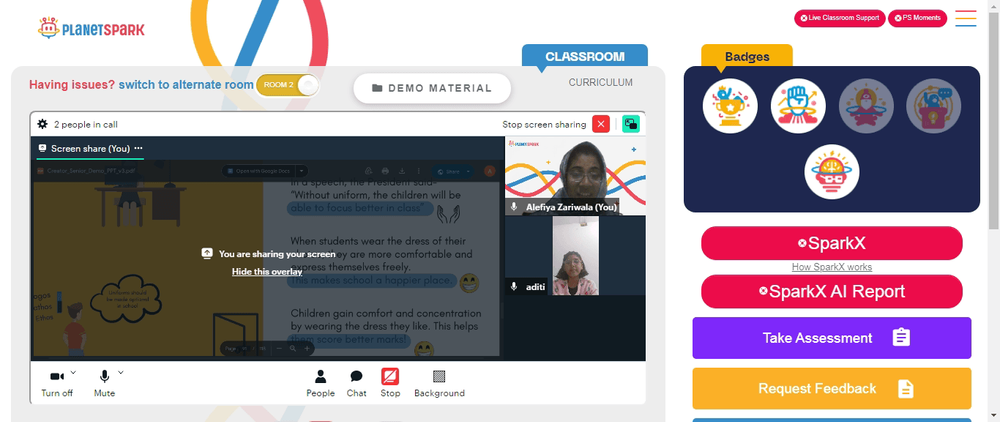The height and width of the screenshot is (422, 1000).
Task: Click Alefiya Zariwala video tile
Action: (x=575, y=175)
